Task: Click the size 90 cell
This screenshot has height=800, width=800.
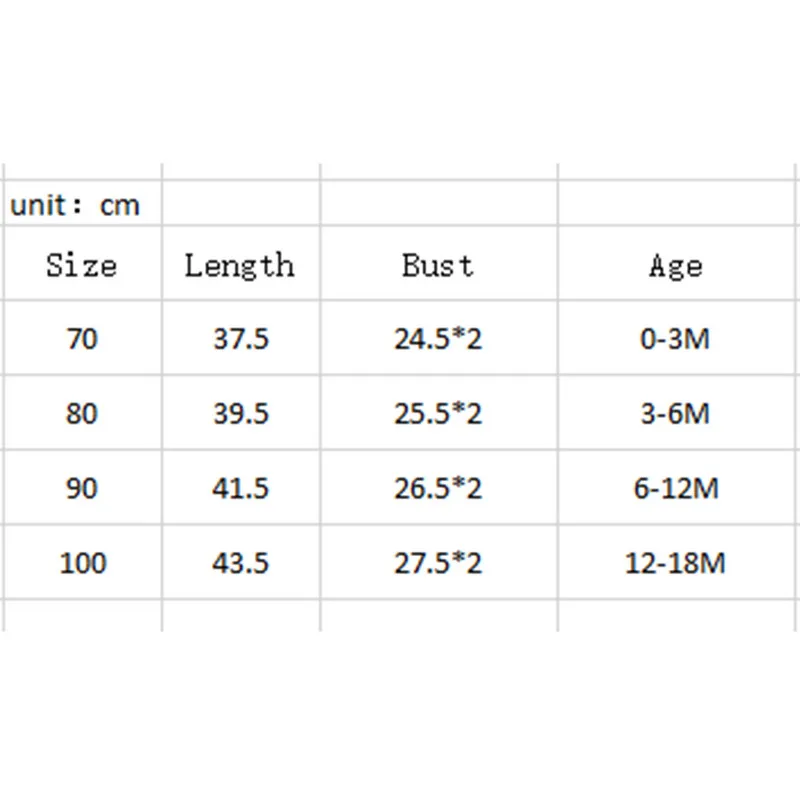Action: click(x=83, y=488)
